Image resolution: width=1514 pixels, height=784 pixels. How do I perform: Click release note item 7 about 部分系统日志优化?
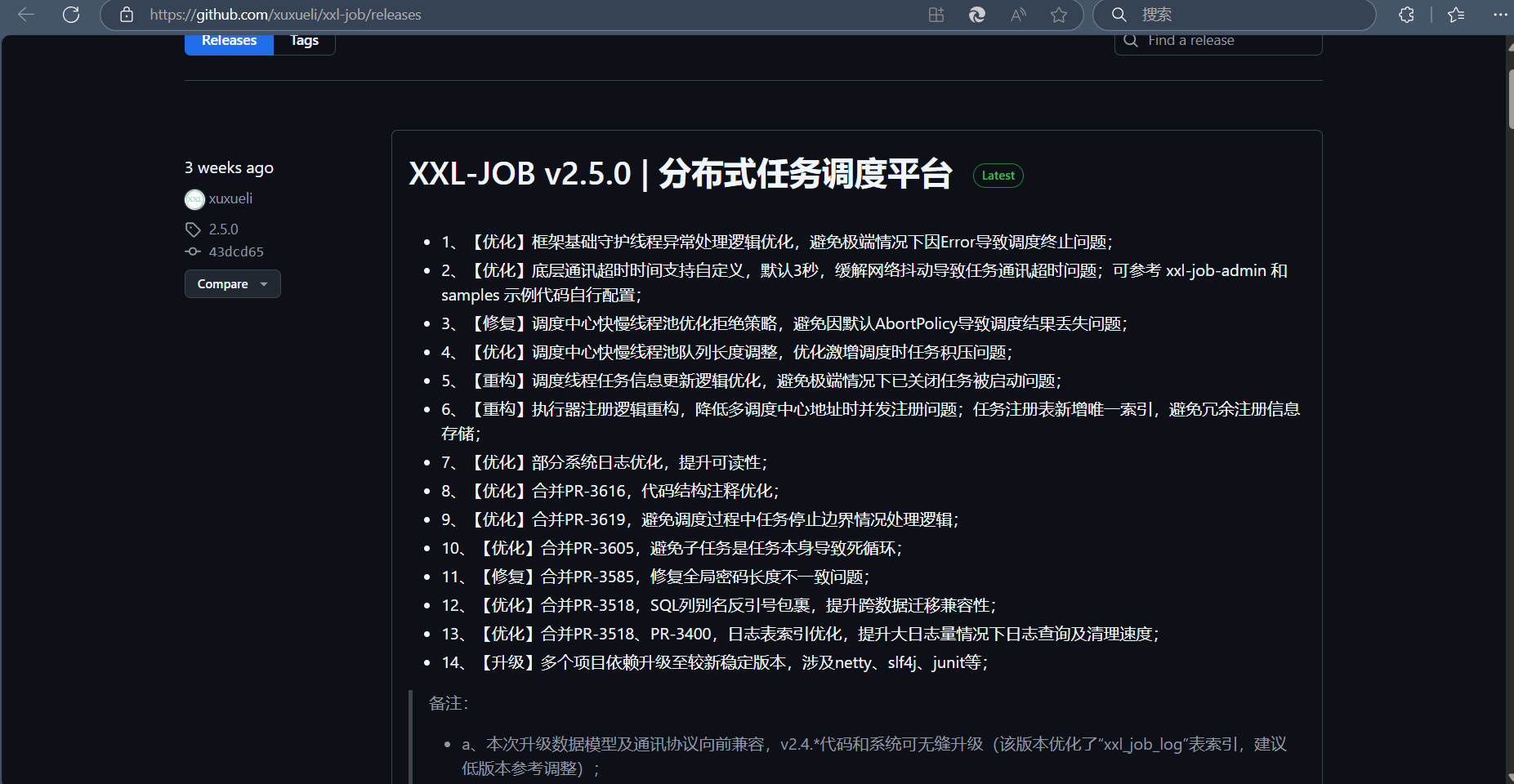(x=605, y=462)
